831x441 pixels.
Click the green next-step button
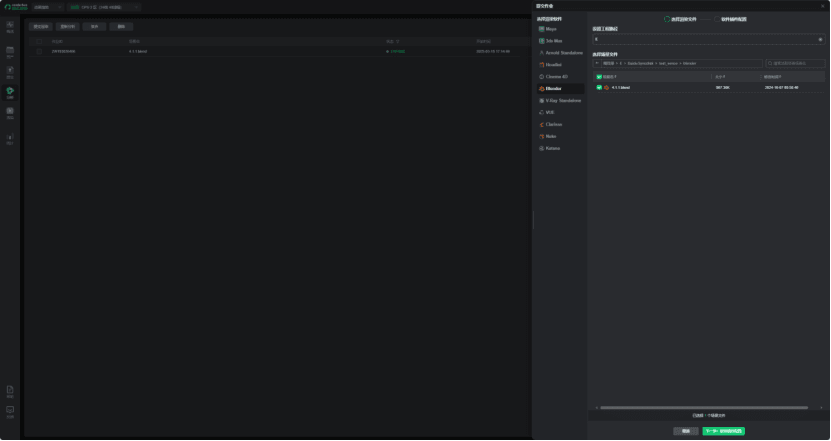pyautogui.click(x=723, y=431)
